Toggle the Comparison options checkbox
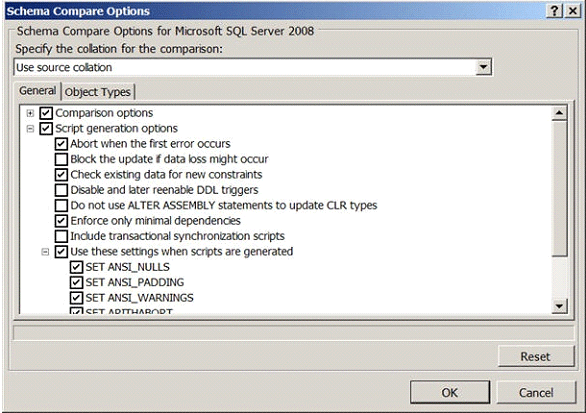 click(x=46, y=113)
